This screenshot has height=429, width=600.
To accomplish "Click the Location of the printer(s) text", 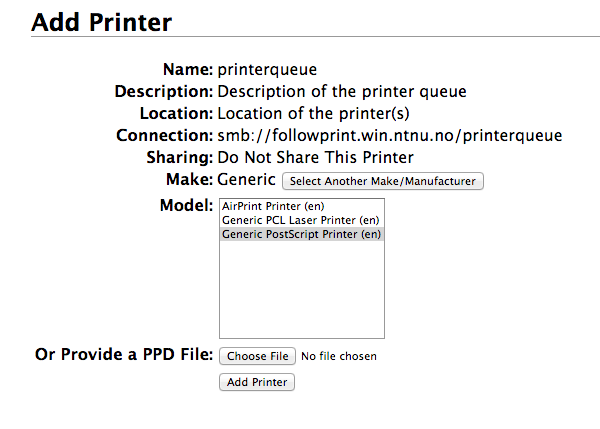I will 313,113.
